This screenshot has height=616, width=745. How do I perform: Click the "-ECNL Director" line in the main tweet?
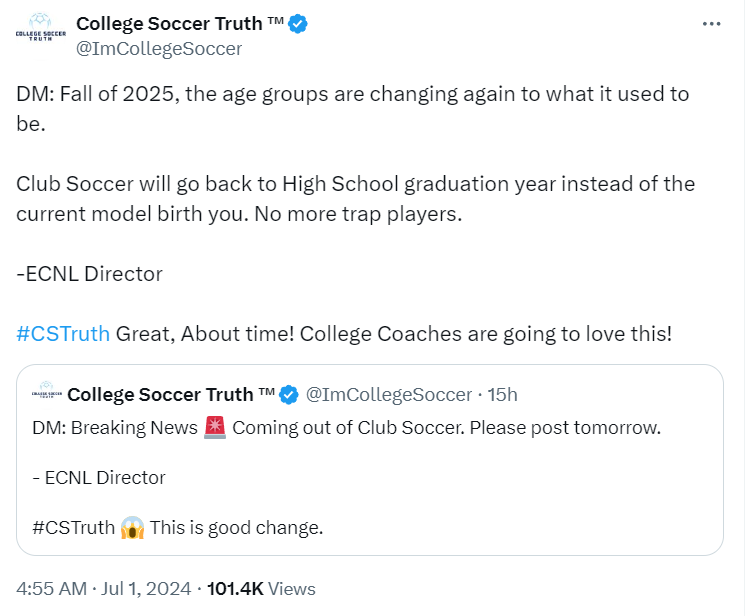89,273
